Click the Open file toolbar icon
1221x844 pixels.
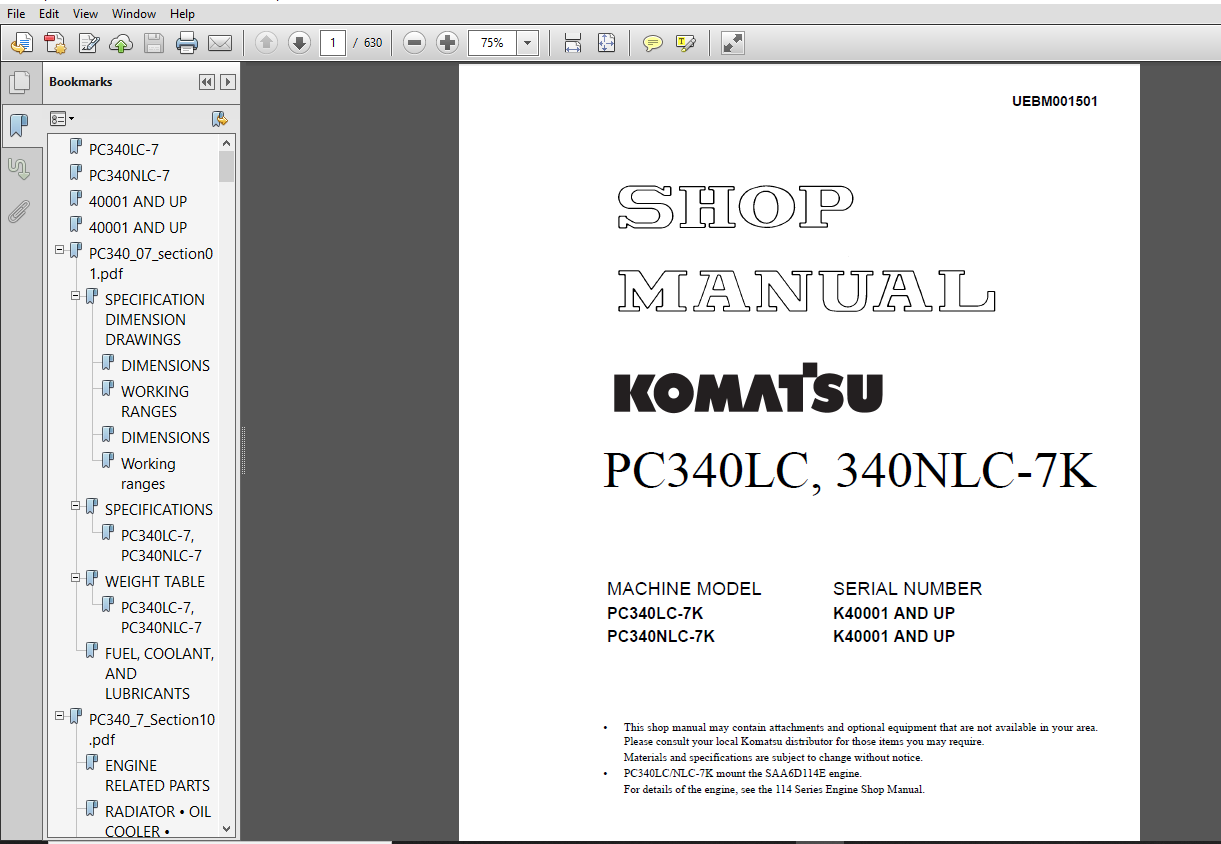click(22, 43)
